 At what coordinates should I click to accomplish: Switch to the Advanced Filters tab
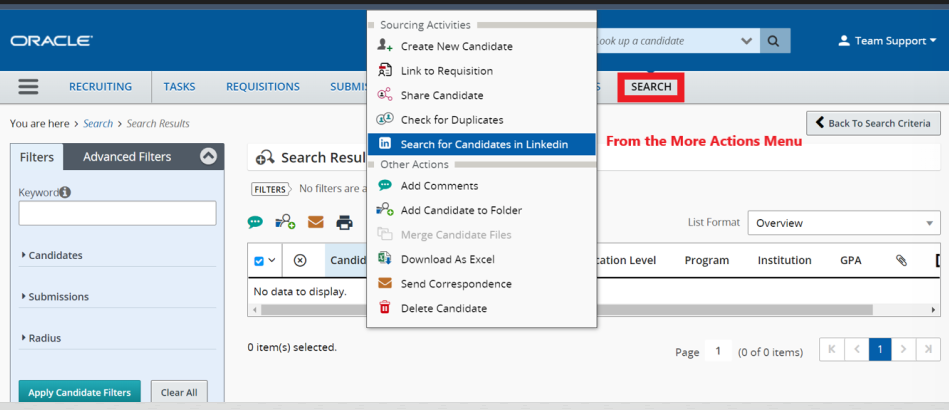(127, 157)
